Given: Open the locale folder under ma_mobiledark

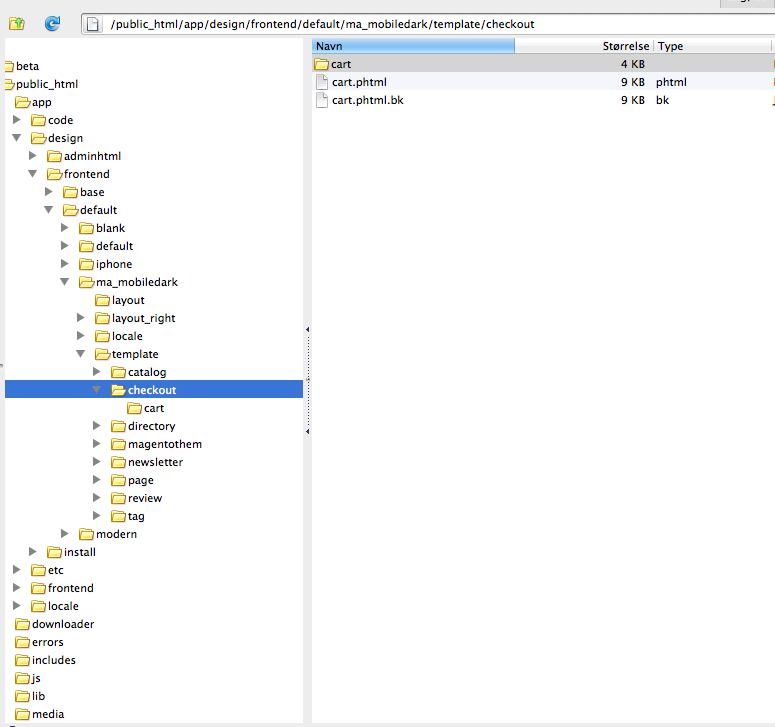Looking at the screenshot, I should (119, 336).
